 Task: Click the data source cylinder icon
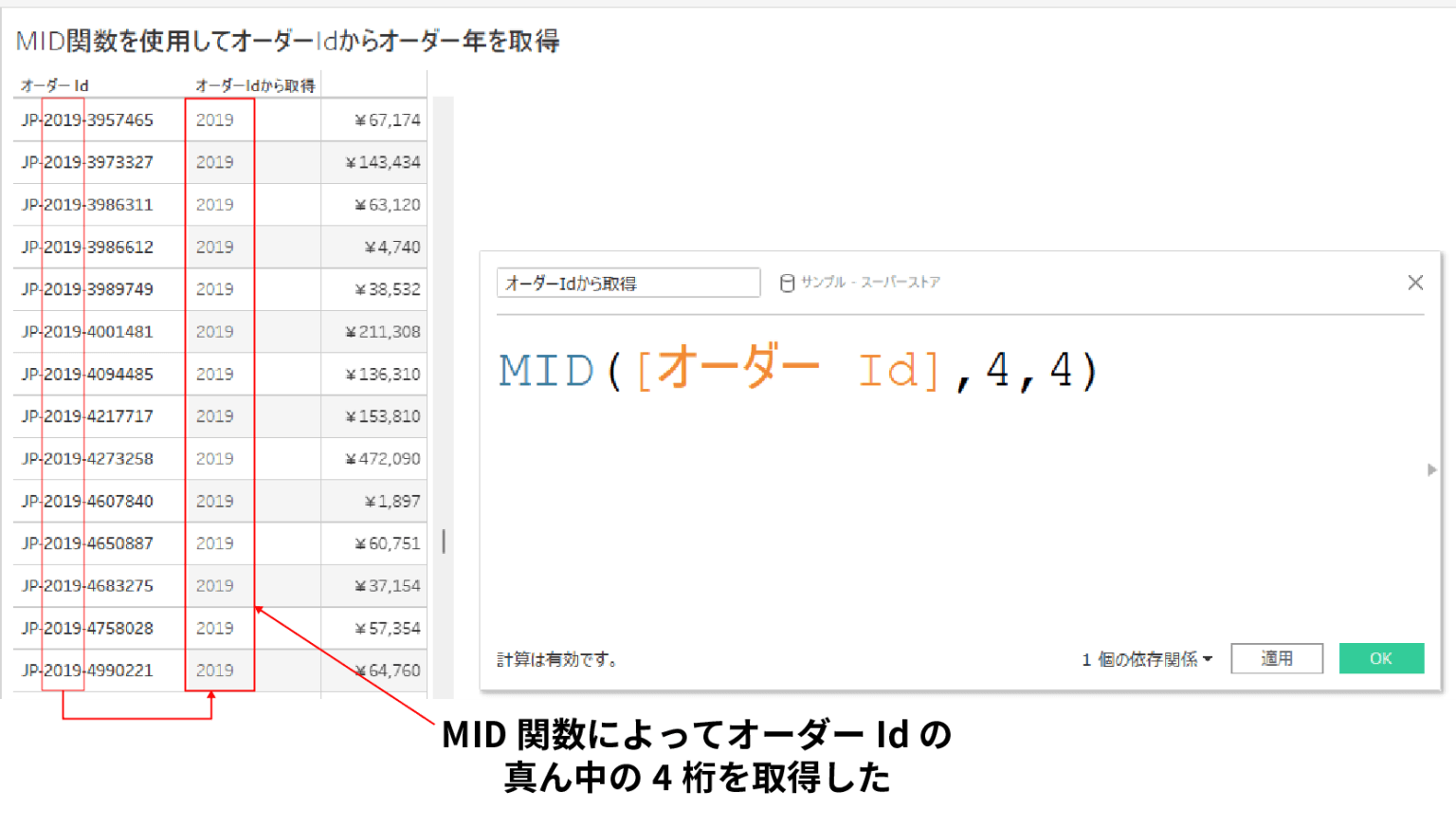pos(788,282)
